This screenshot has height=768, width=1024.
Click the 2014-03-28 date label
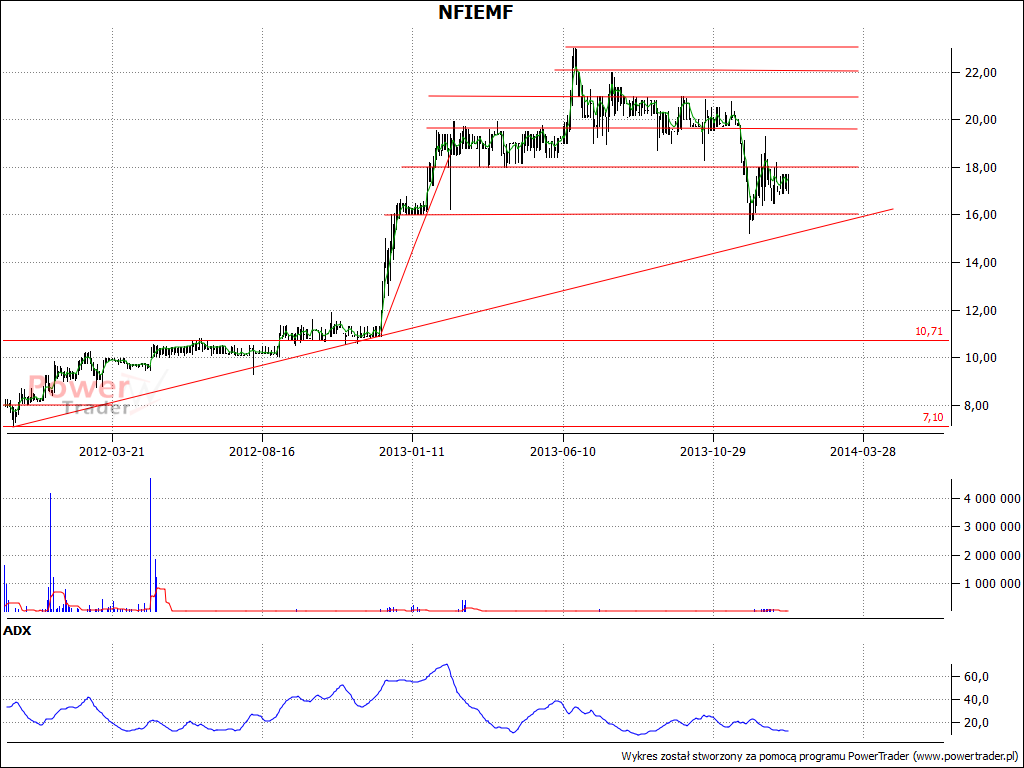863,451
